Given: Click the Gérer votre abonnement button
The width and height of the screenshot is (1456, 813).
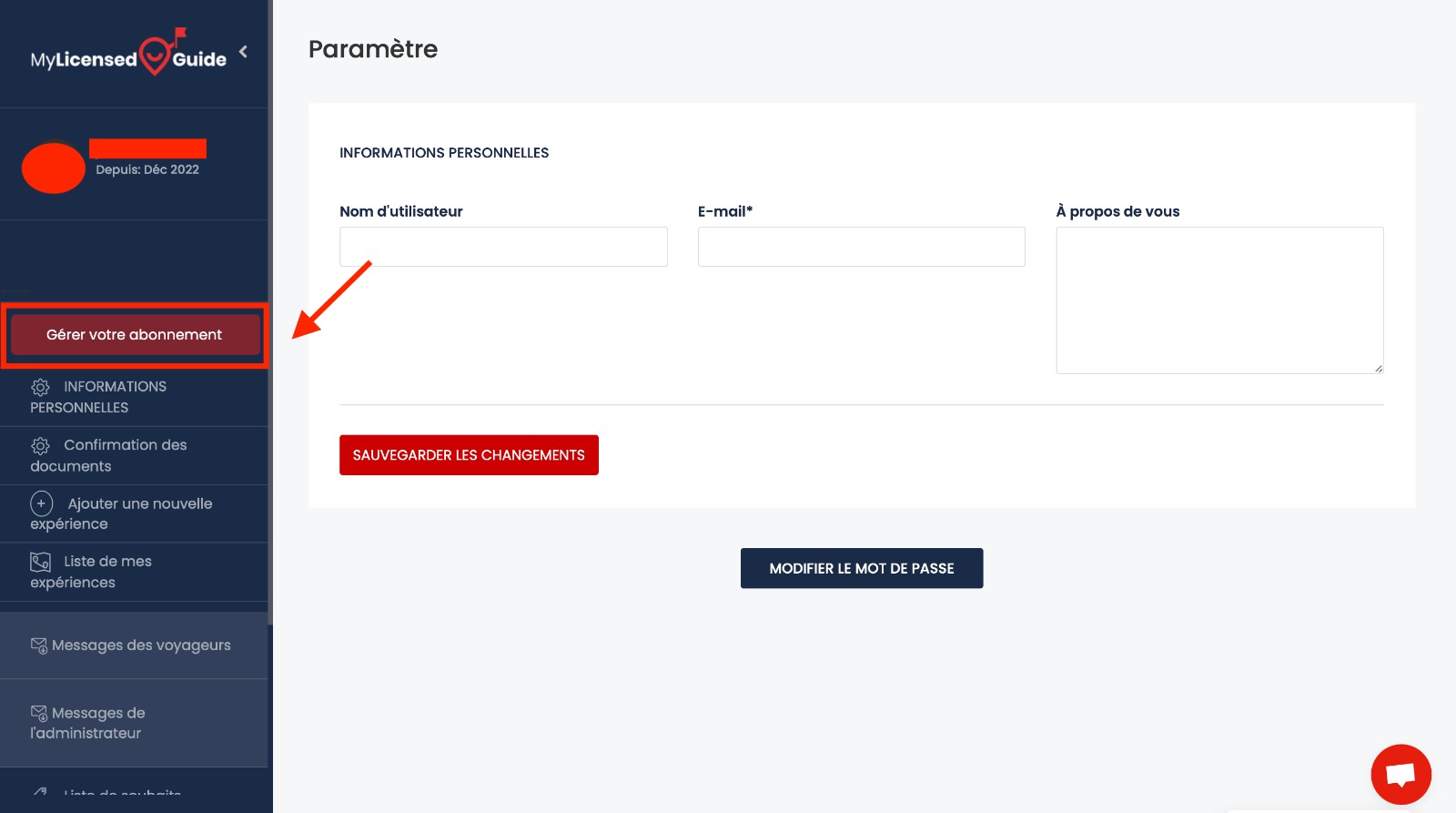Looking at the screenshot, I should [x=135, y=335].
